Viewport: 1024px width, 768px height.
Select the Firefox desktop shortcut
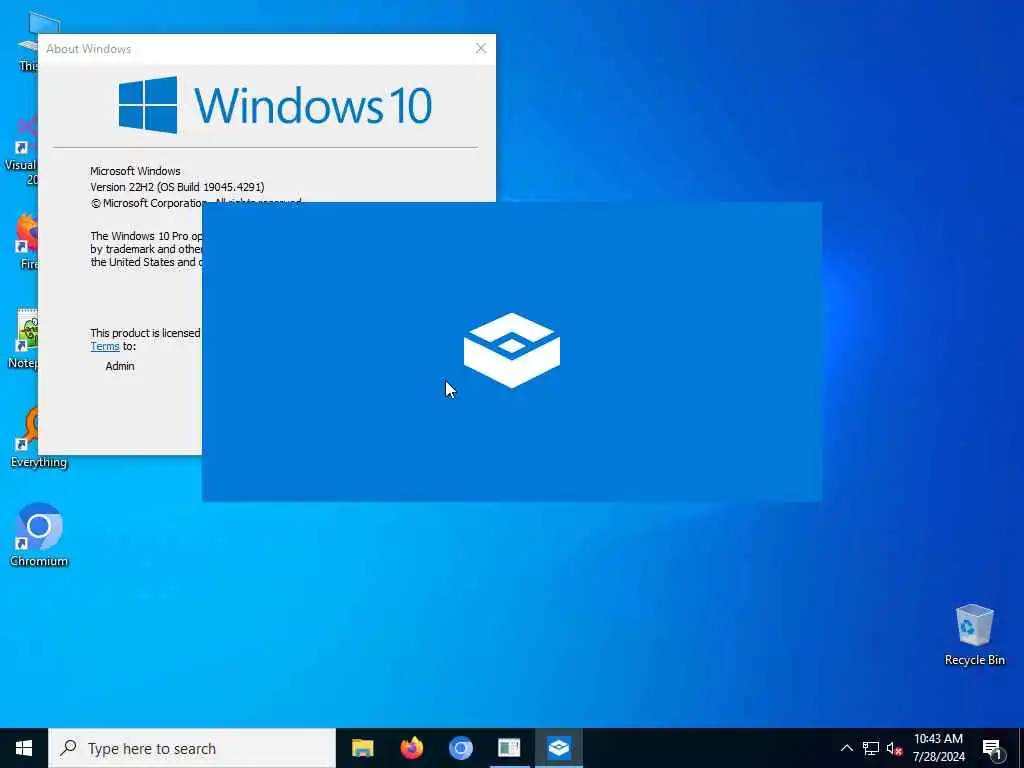pos(26,240)
